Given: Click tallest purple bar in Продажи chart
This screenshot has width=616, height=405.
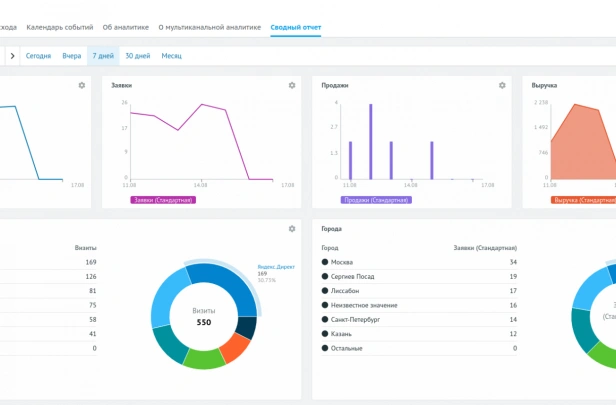Looking at the screenshot, I should (370, 142).
